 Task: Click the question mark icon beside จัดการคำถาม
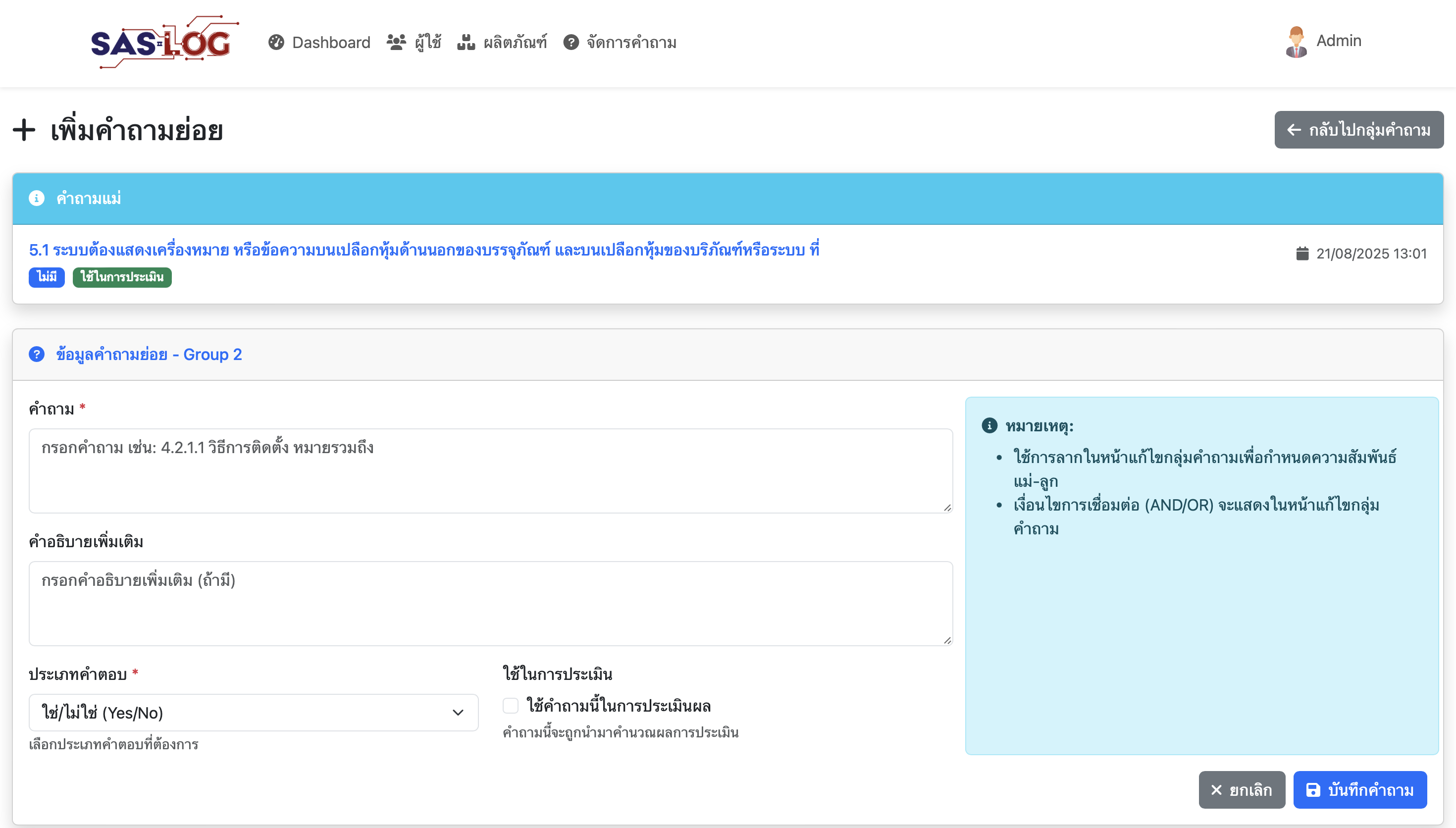(571, 42)
